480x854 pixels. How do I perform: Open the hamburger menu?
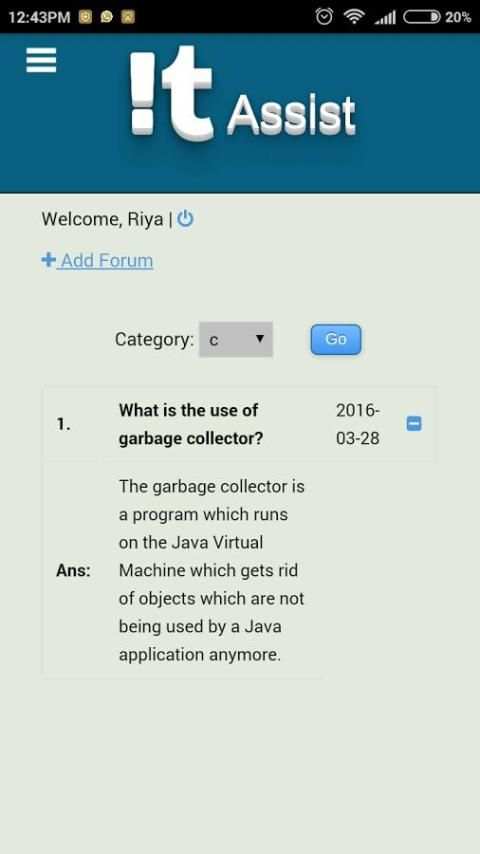point(41,60)
